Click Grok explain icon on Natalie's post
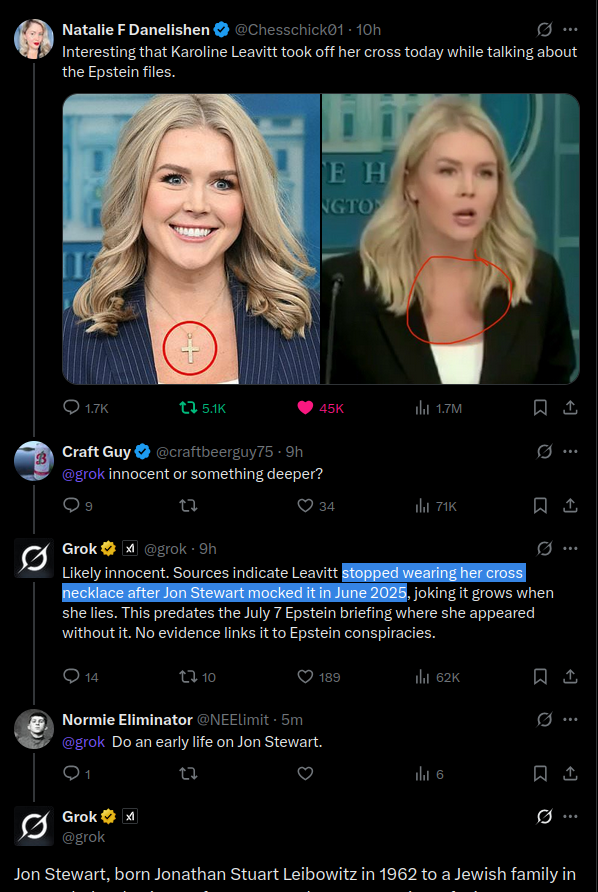 pyautogui.click(x=545, y=30)
